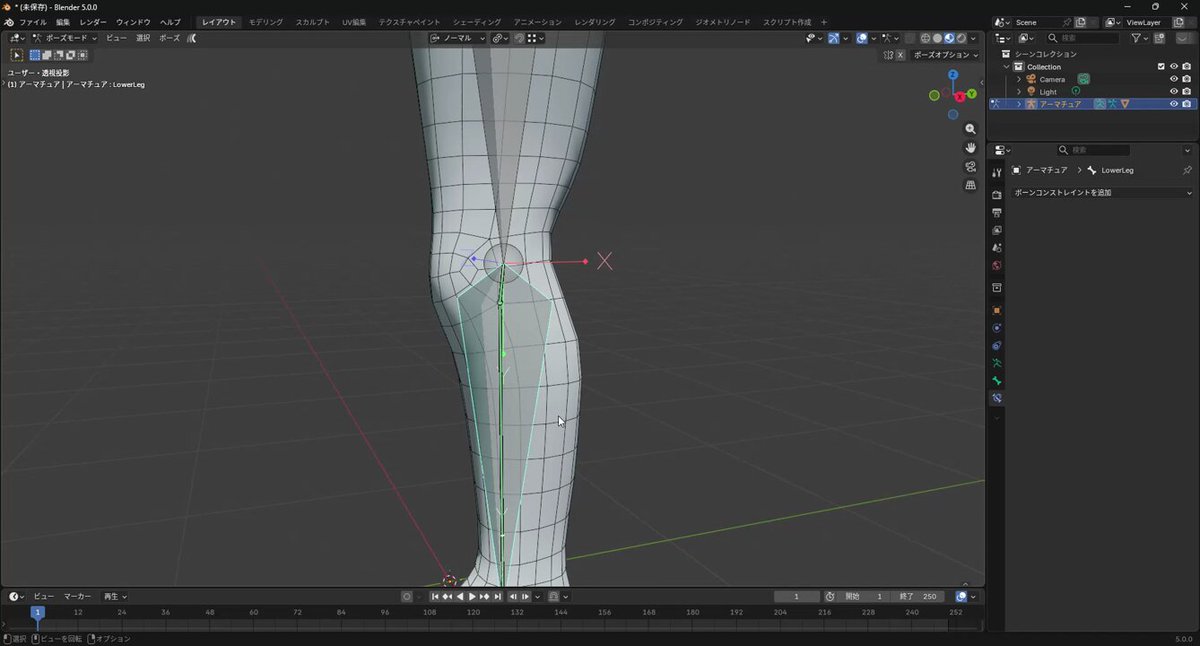
Task: Jump to the timeline end frame button
Action: [x=497, y=597]
